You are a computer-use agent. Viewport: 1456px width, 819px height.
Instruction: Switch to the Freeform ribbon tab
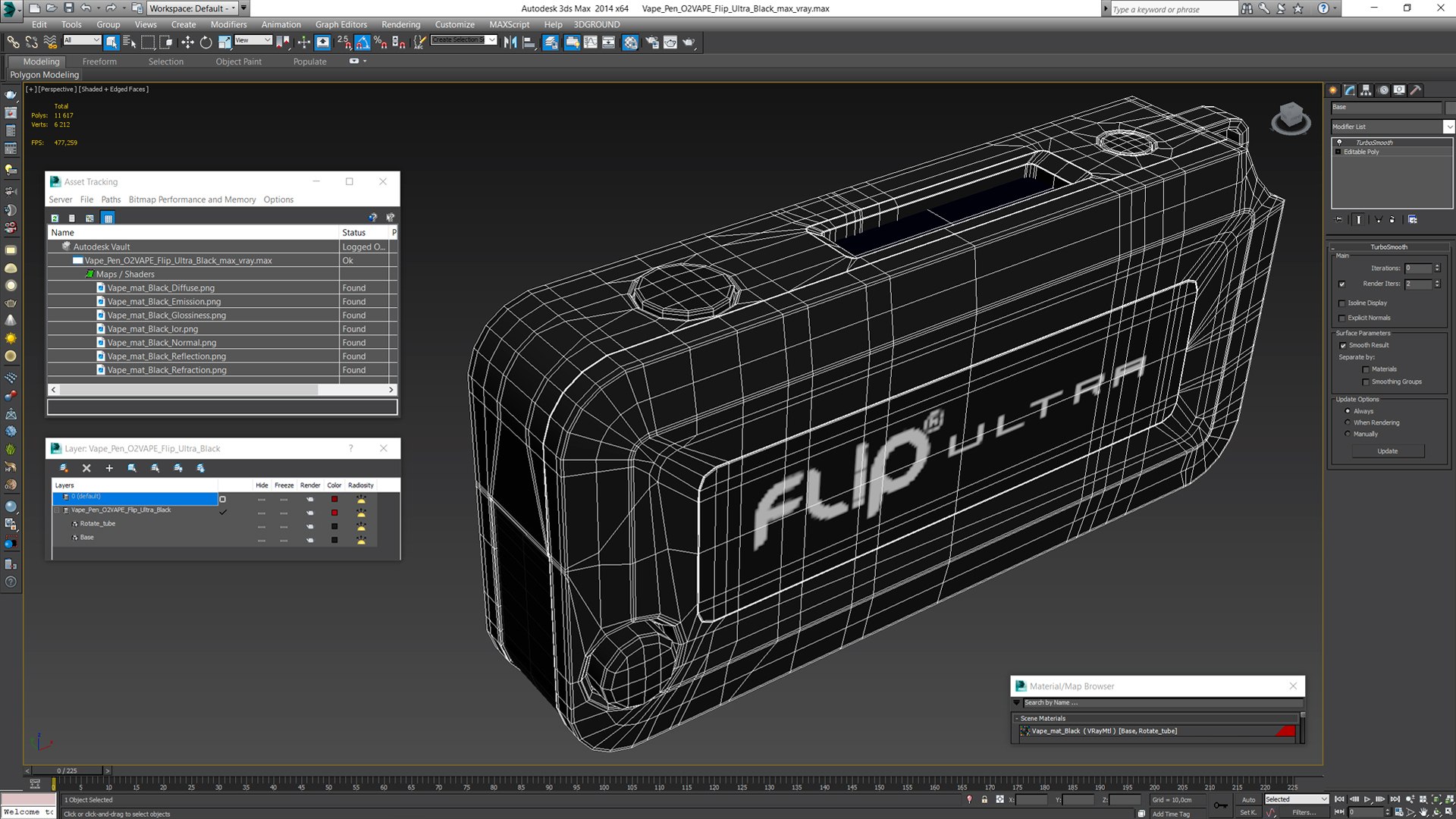coord(99,61)
